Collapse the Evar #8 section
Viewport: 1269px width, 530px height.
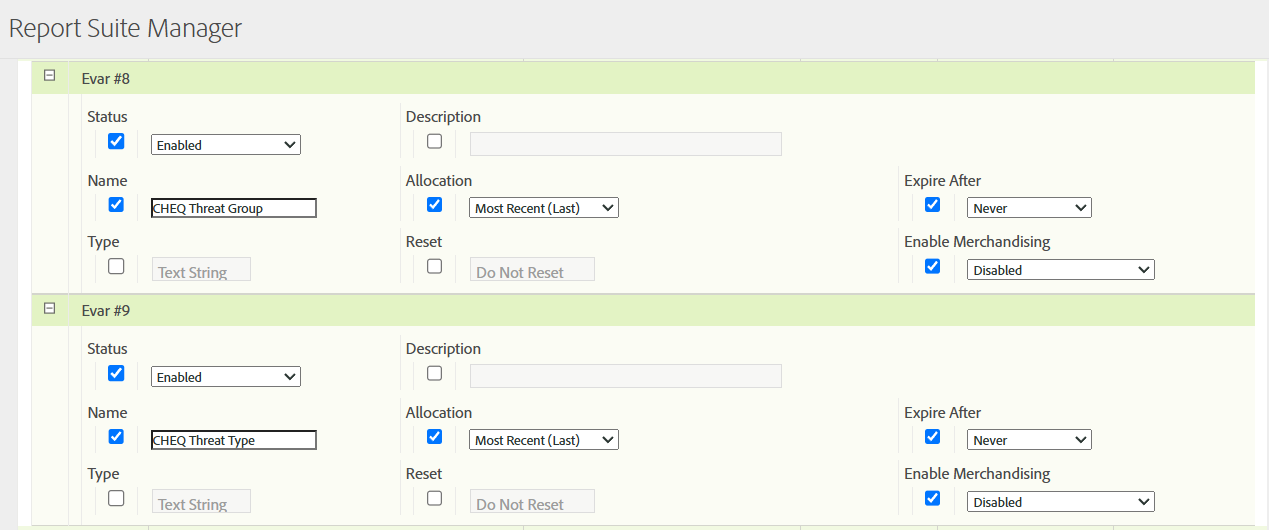49,76
